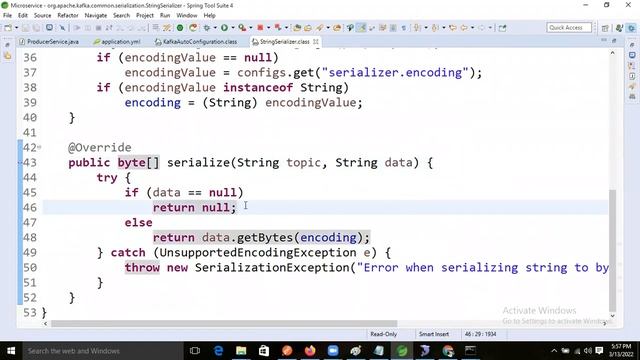Click the Last Edit Location icon
Viewport: 640px width, 360px height.
[453, 28]
